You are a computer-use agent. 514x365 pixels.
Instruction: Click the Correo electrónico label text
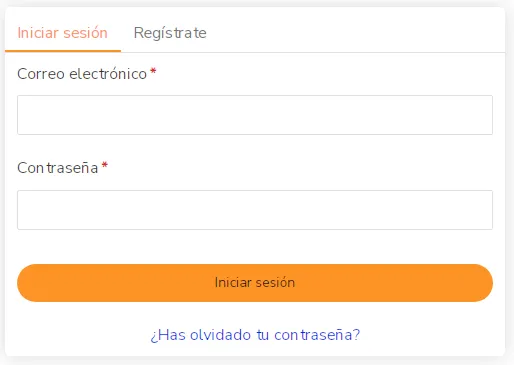(x=82, y=74)
